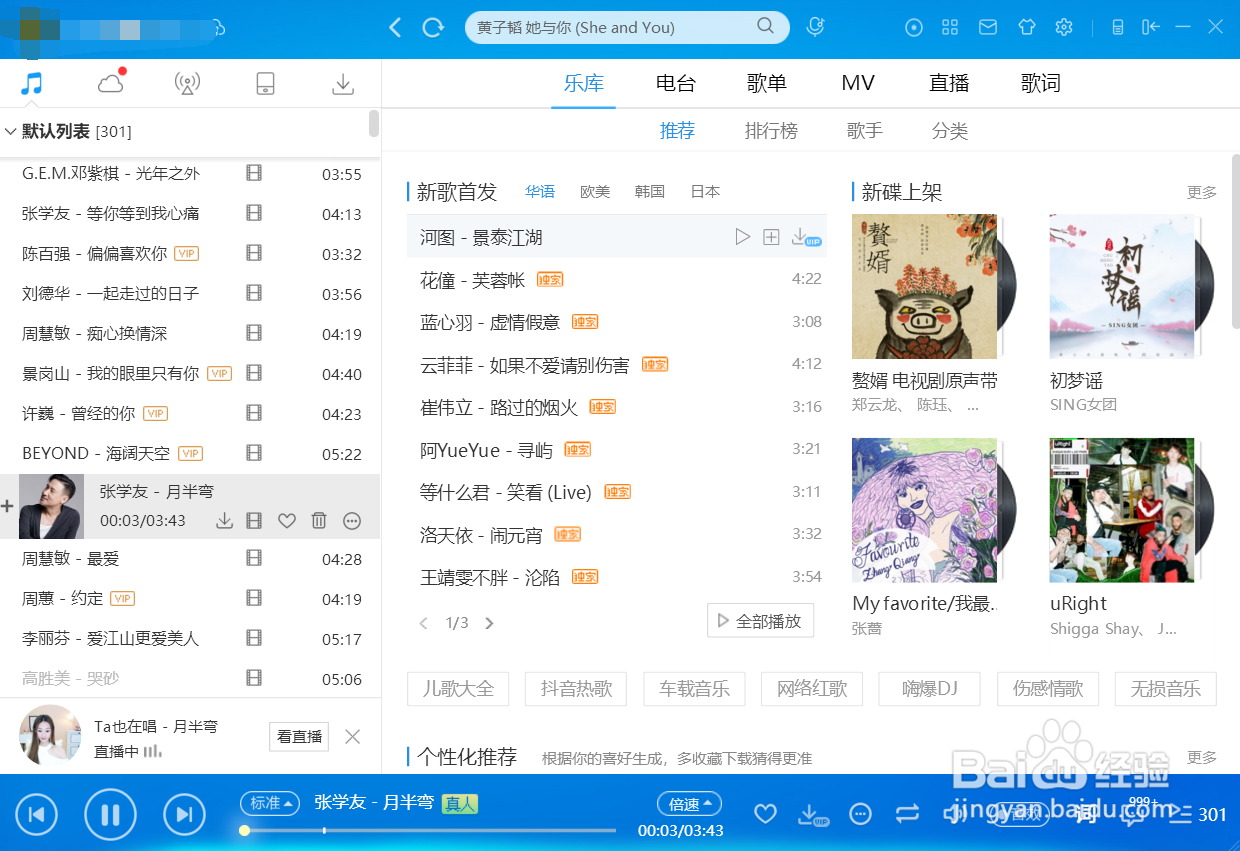Open settings gear in title bar
Screen dimensions: 1240x851
click(x=1064, y=27)
